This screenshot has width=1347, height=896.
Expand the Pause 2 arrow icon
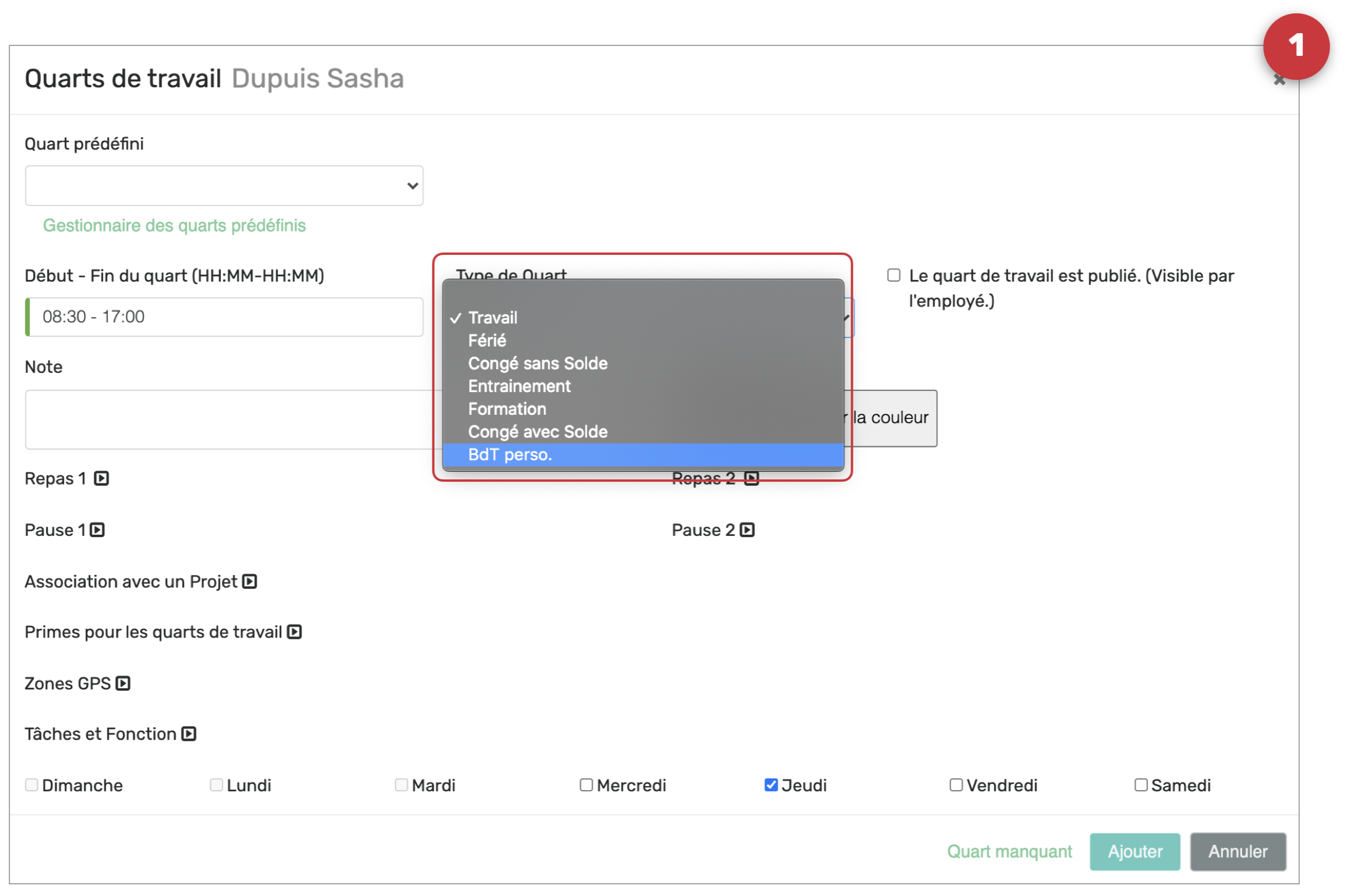(747, 530)
